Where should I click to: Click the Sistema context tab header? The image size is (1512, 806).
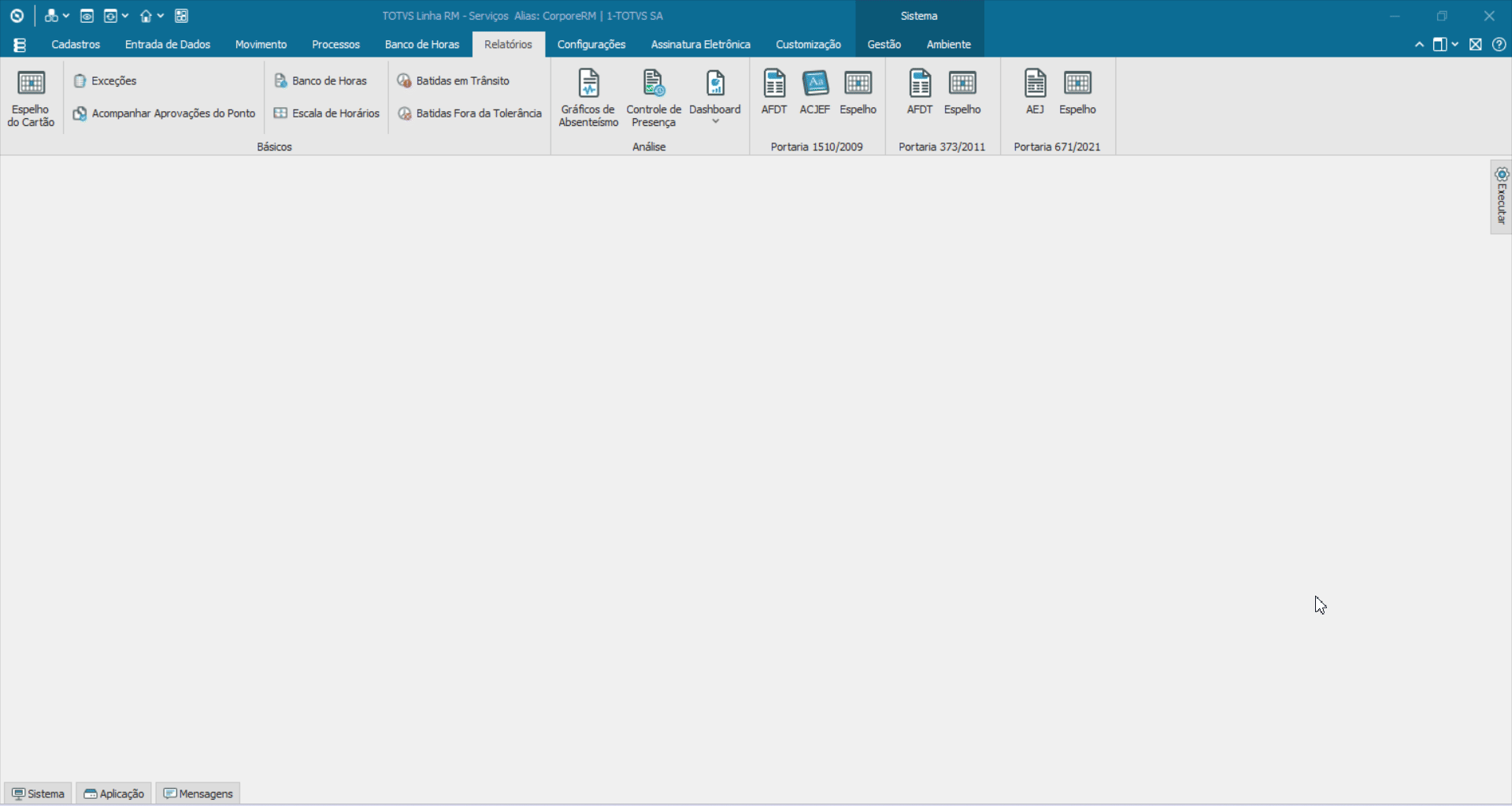click(919, 16)
